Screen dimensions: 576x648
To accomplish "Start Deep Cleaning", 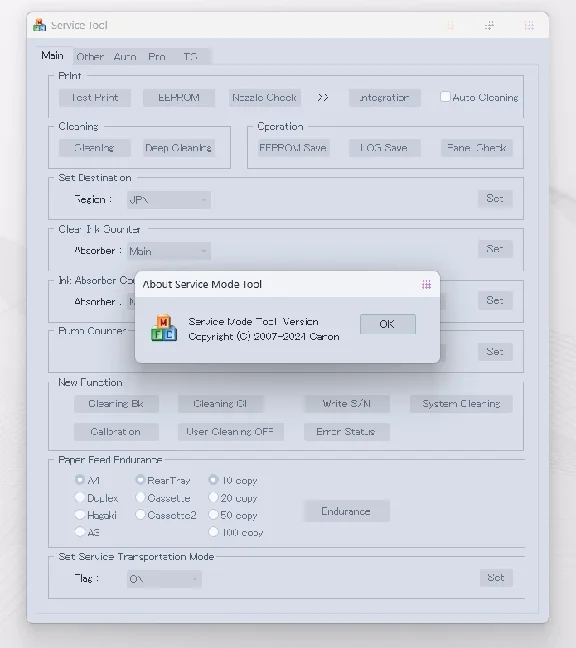I will coord(179,148).
